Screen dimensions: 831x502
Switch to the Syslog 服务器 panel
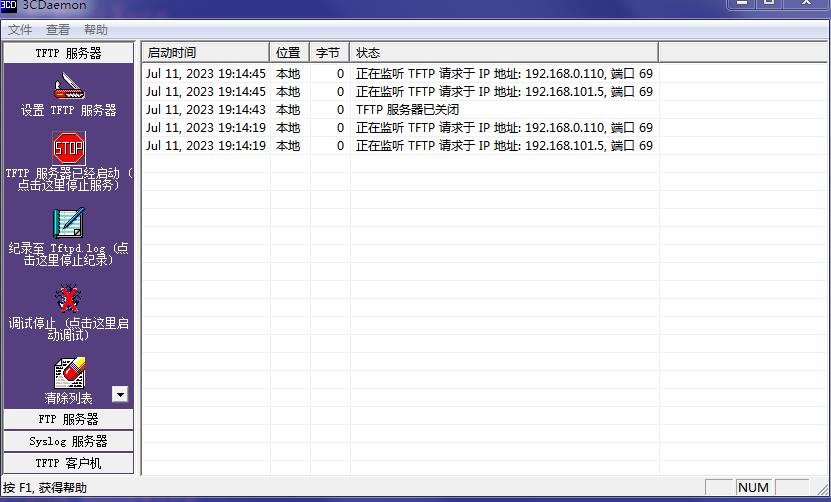pos(68,441)
